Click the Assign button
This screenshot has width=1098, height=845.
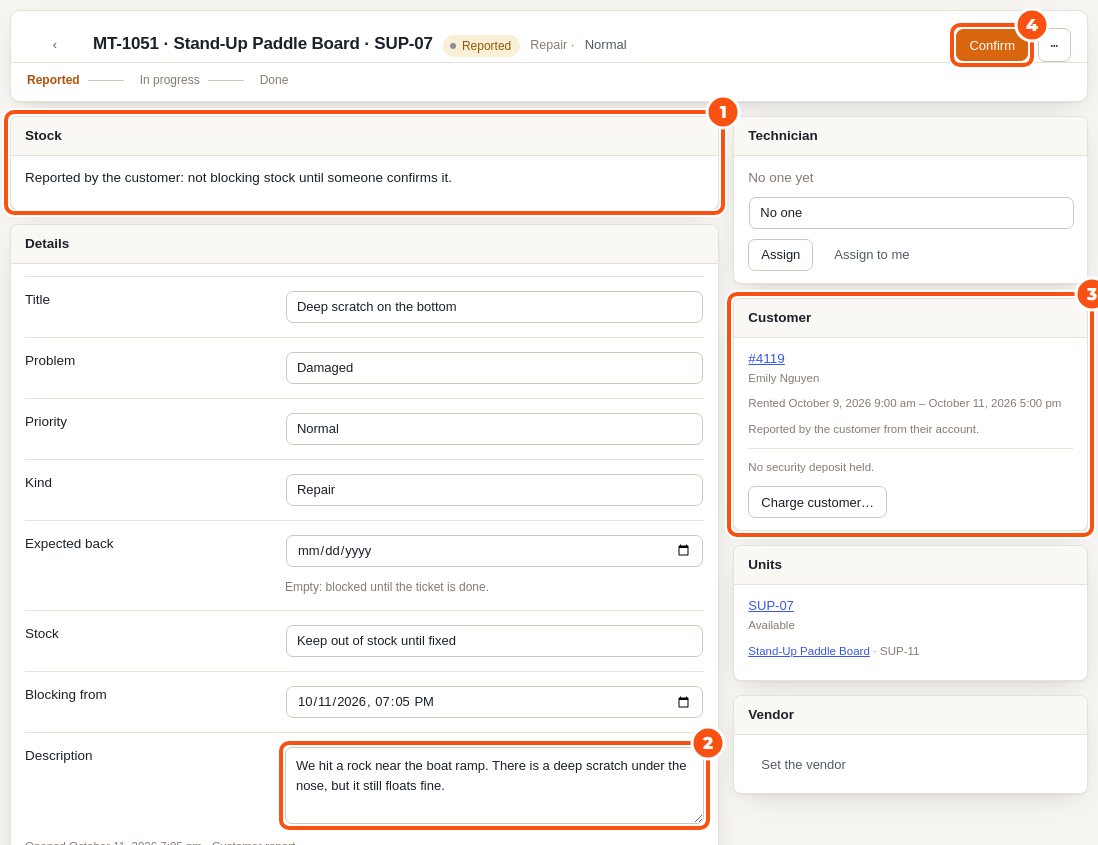pos(780,255)
